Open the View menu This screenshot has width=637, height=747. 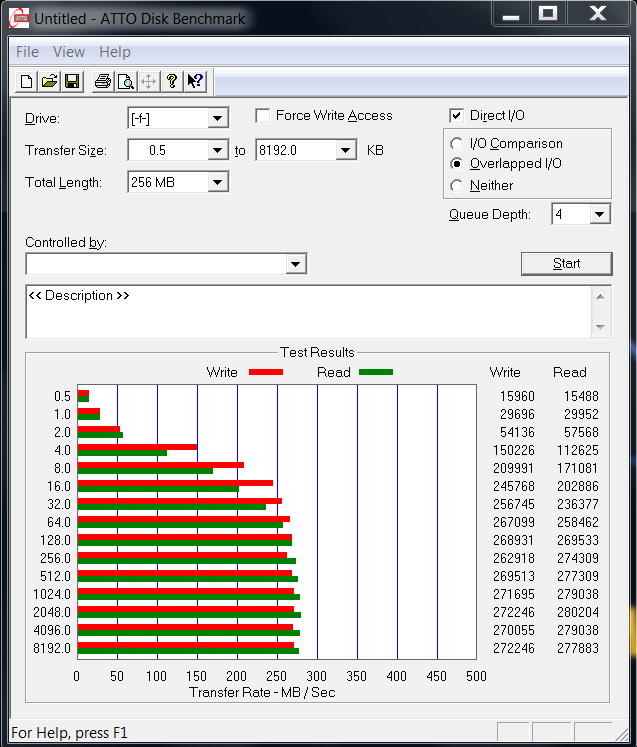click(69, 52)
